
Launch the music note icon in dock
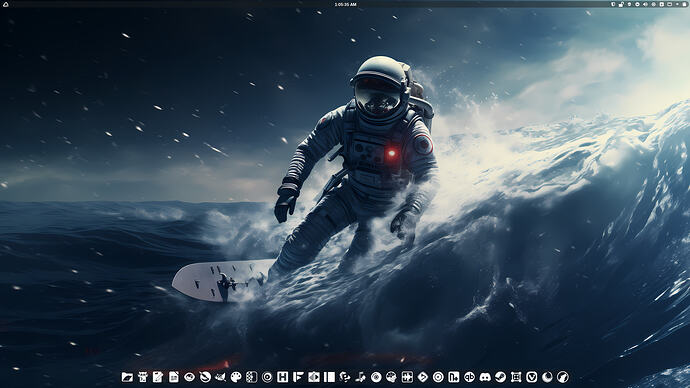click(360, 377)
